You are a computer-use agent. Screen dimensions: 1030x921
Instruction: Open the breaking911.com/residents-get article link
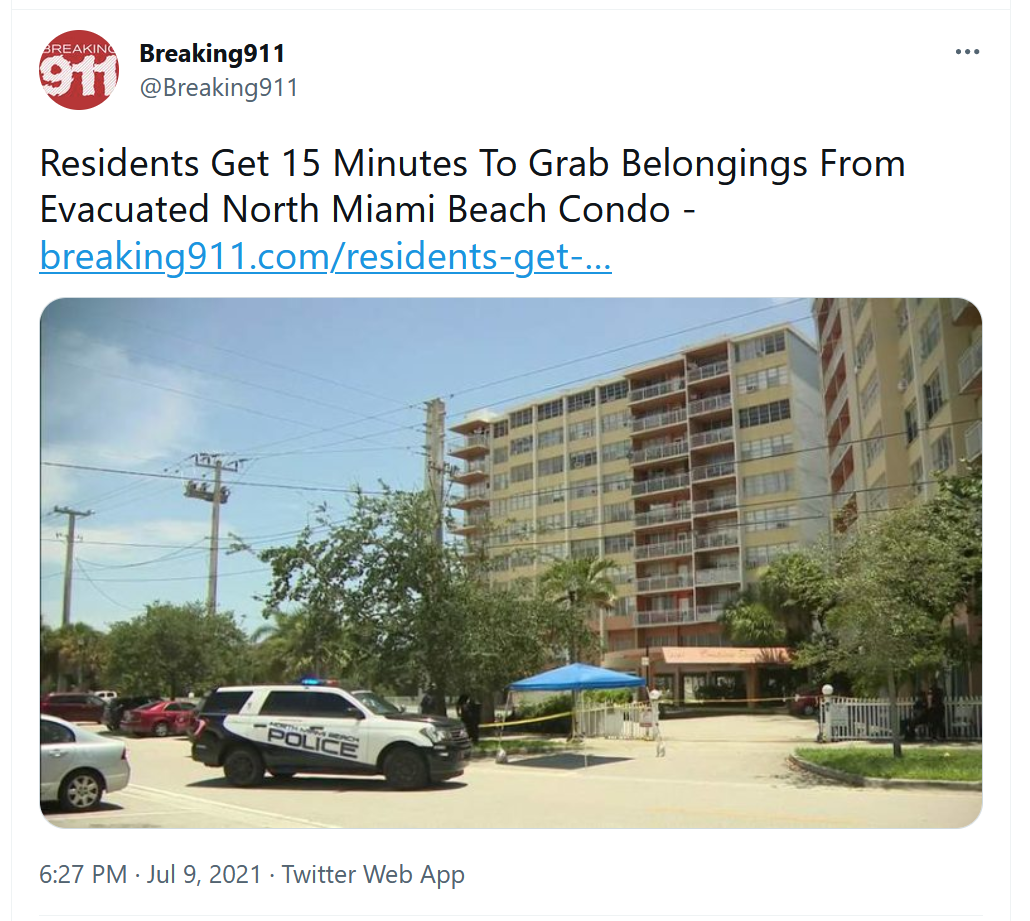325,256
